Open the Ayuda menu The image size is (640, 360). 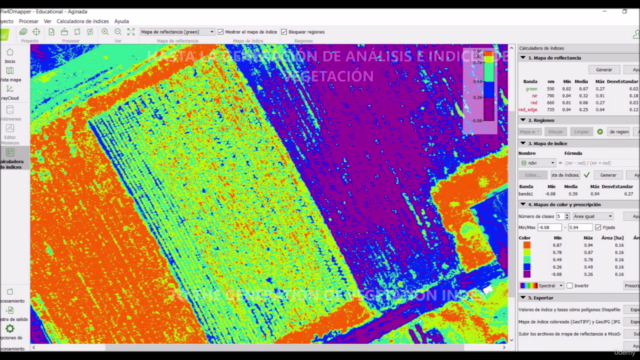point(122,21)
